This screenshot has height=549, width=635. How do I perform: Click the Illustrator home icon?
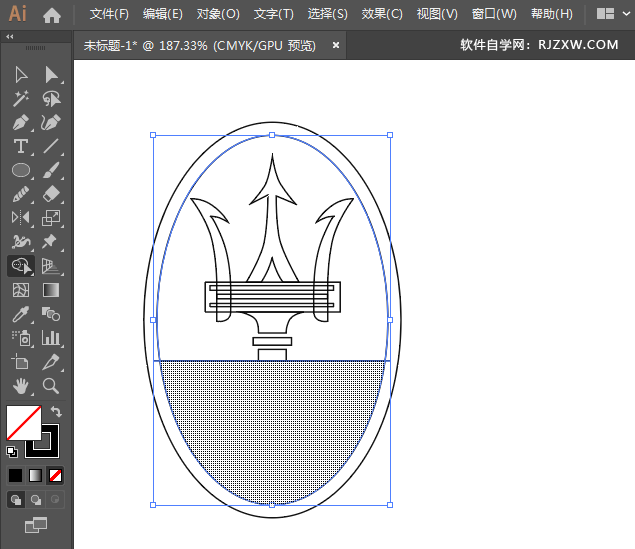tap(52, 15)
